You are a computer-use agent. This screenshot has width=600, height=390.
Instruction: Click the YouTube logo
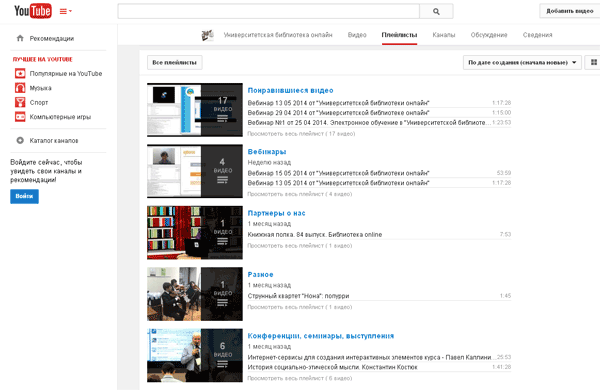tap(33, 11)
